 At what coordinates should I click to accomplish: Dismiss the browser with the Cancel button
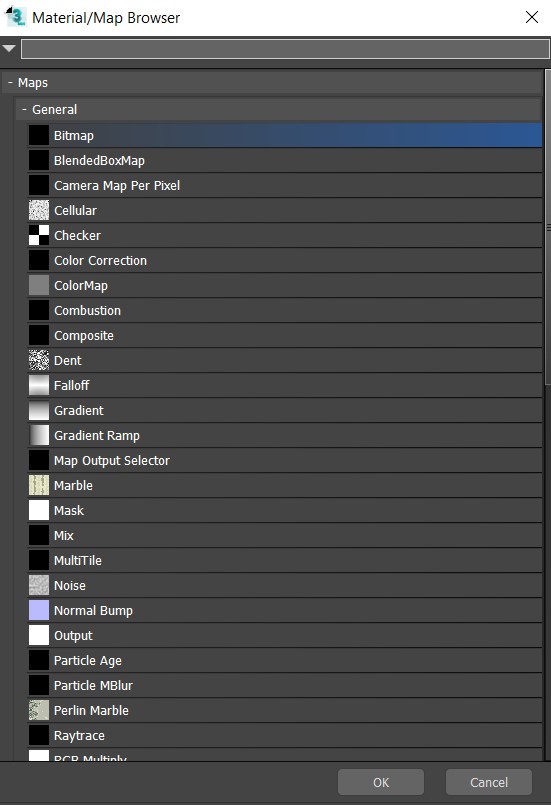click(x=488, y=782)
